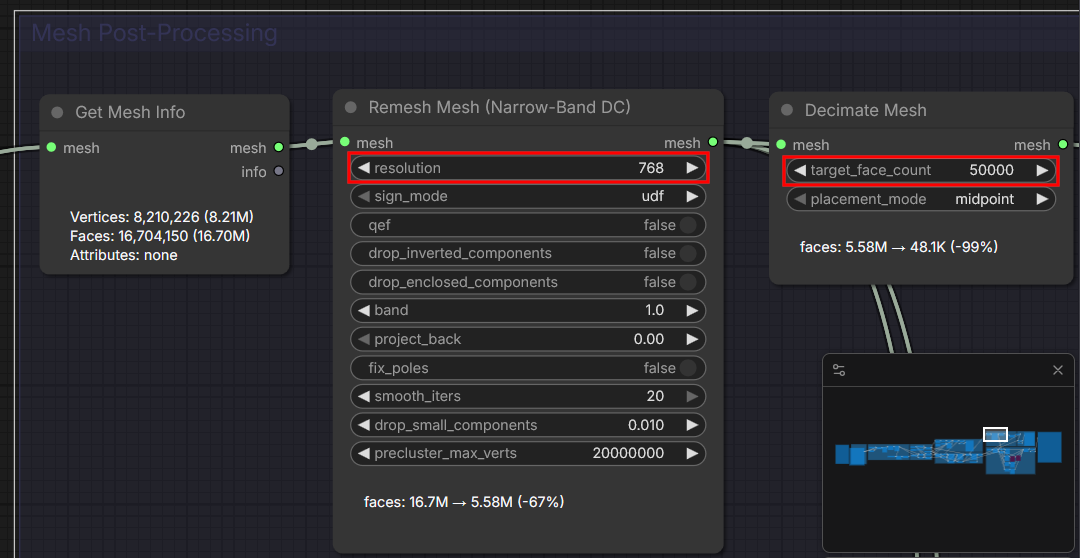This screenshot has width=1080, height=558.
Task: Click Faces: 16,704,150 text
Action: 160,236
